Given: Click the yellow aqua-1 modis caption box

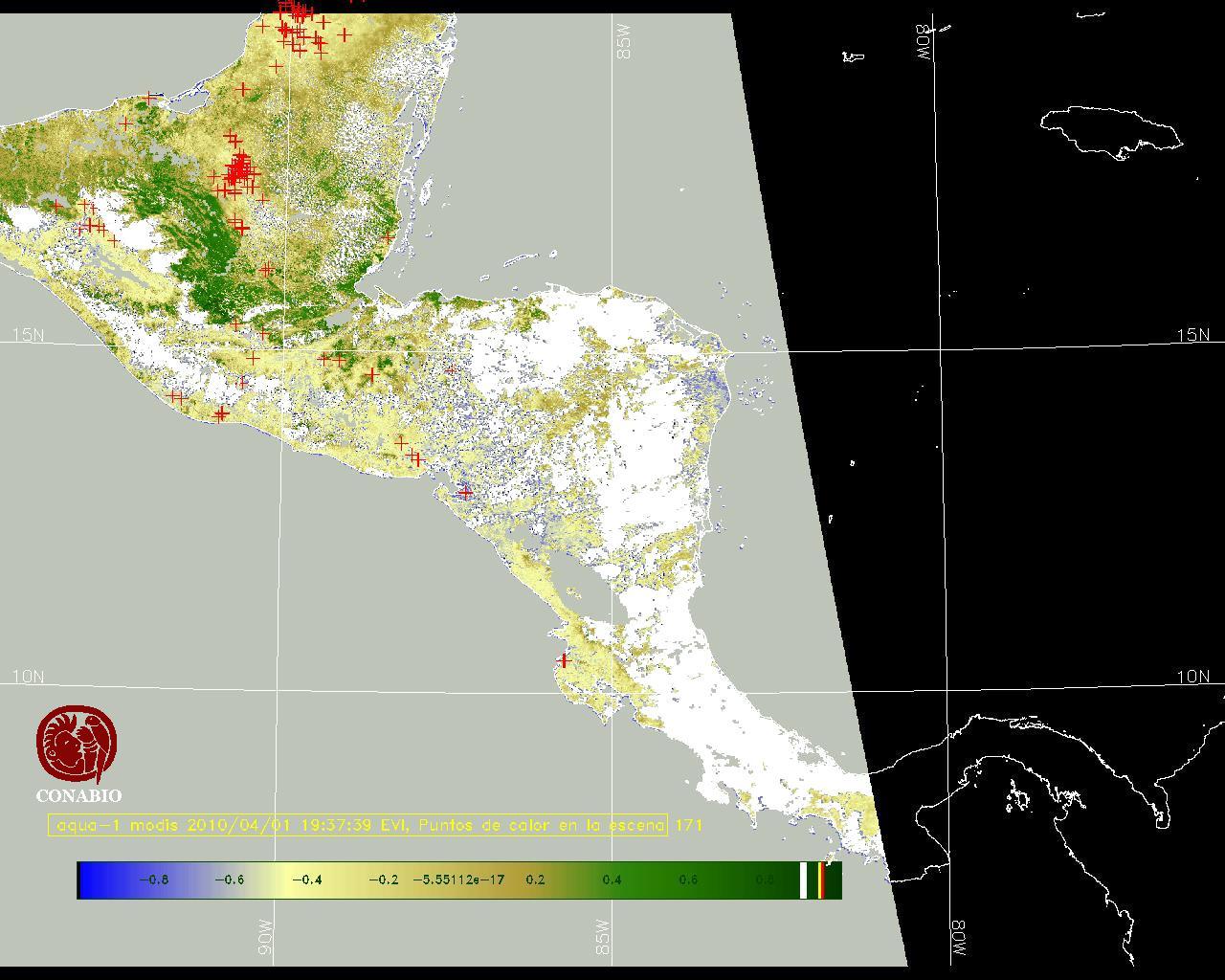Looking at the screenshot, I should (x=357, y=825).
